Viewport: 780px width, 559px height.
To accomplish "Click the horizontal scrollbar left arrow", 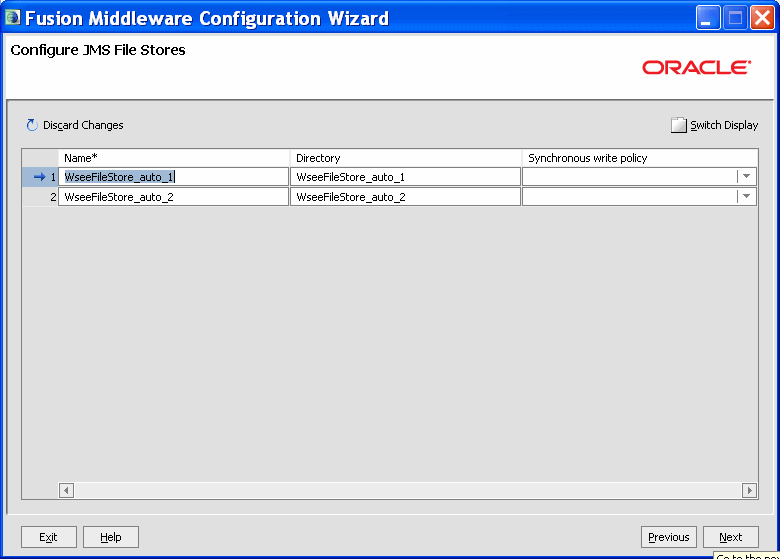I will [66, 490].
